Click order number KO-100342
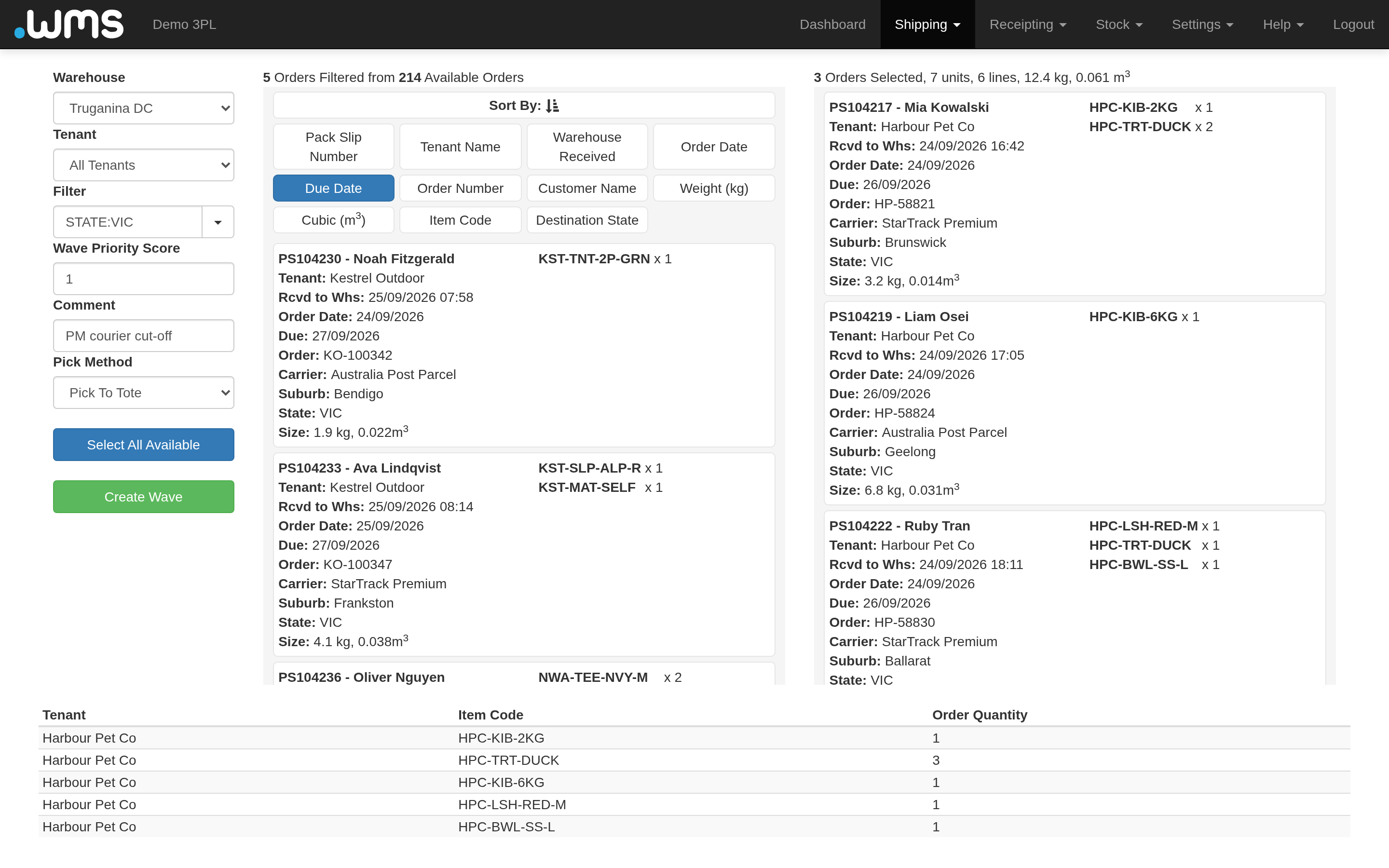Viewport: 1389px width, 868px height. (x=357, y=355)
